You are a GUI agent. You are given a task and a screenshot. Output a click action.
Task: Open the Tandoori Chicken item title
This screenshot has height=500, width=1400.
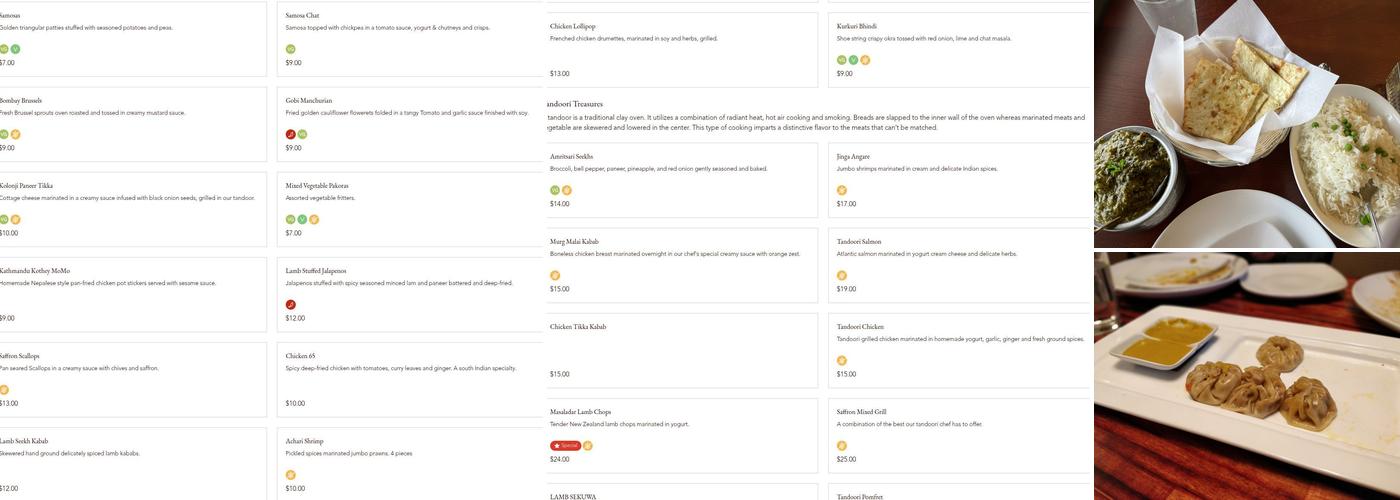tap(860, 327)
